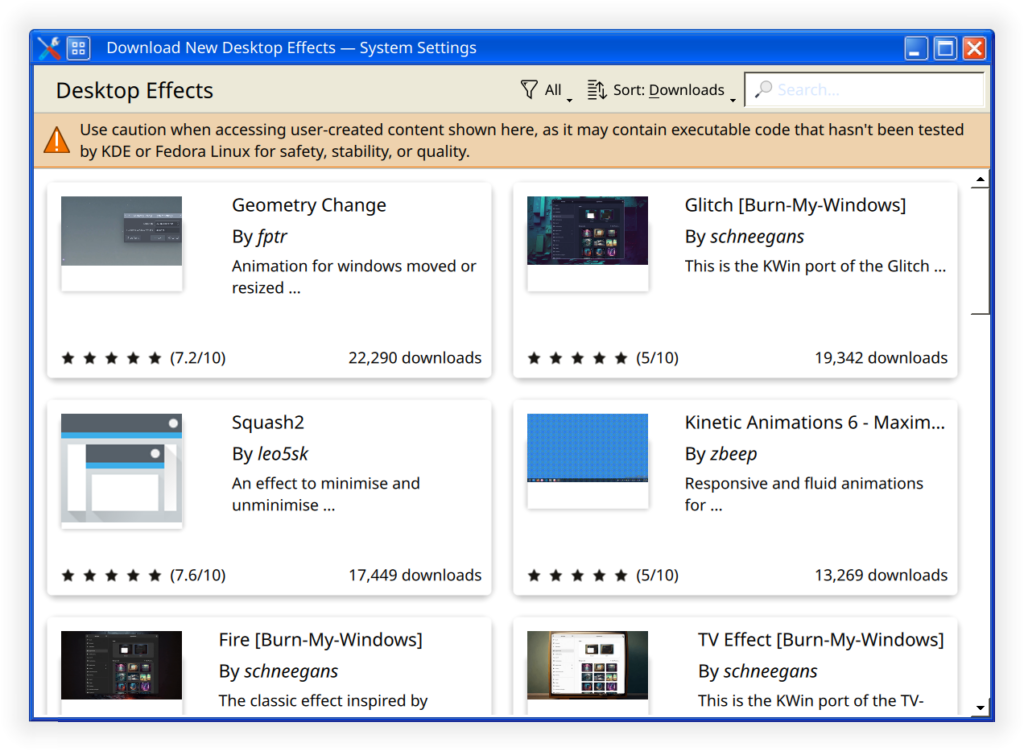Viewport: 1024px width, 751px height.
Task: Select the Geometry Change title
Action: tap(309, 205)
